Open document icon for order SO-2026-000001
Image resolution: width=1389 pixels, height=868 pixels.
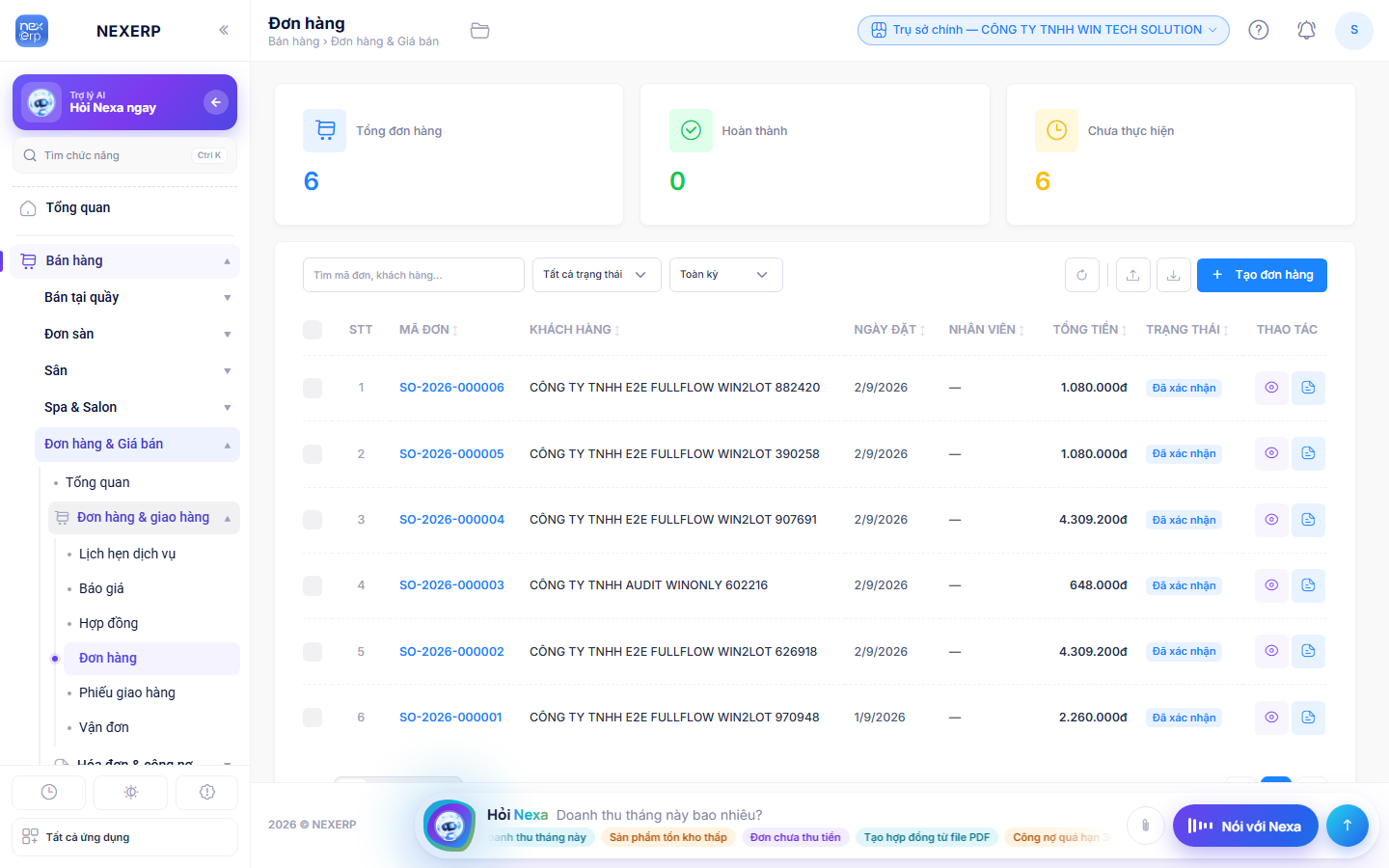[1308, 718]
